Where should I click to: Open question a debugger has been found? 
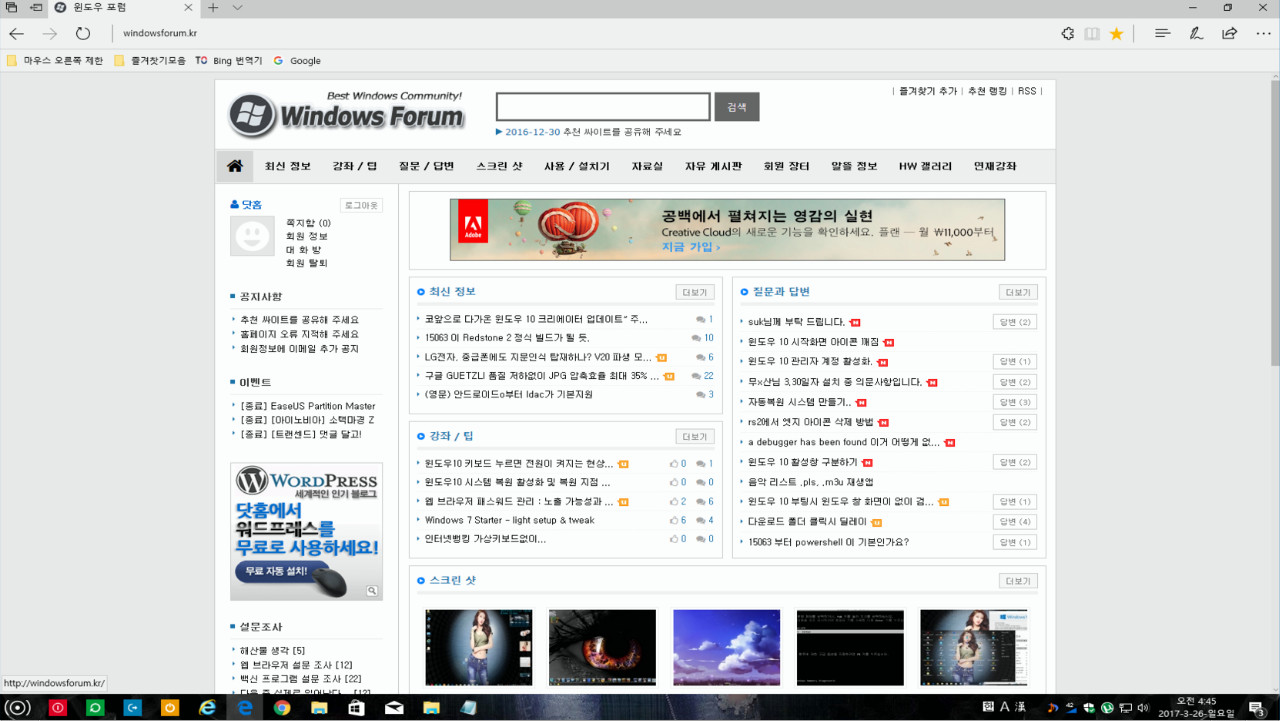tap(844, 442)
